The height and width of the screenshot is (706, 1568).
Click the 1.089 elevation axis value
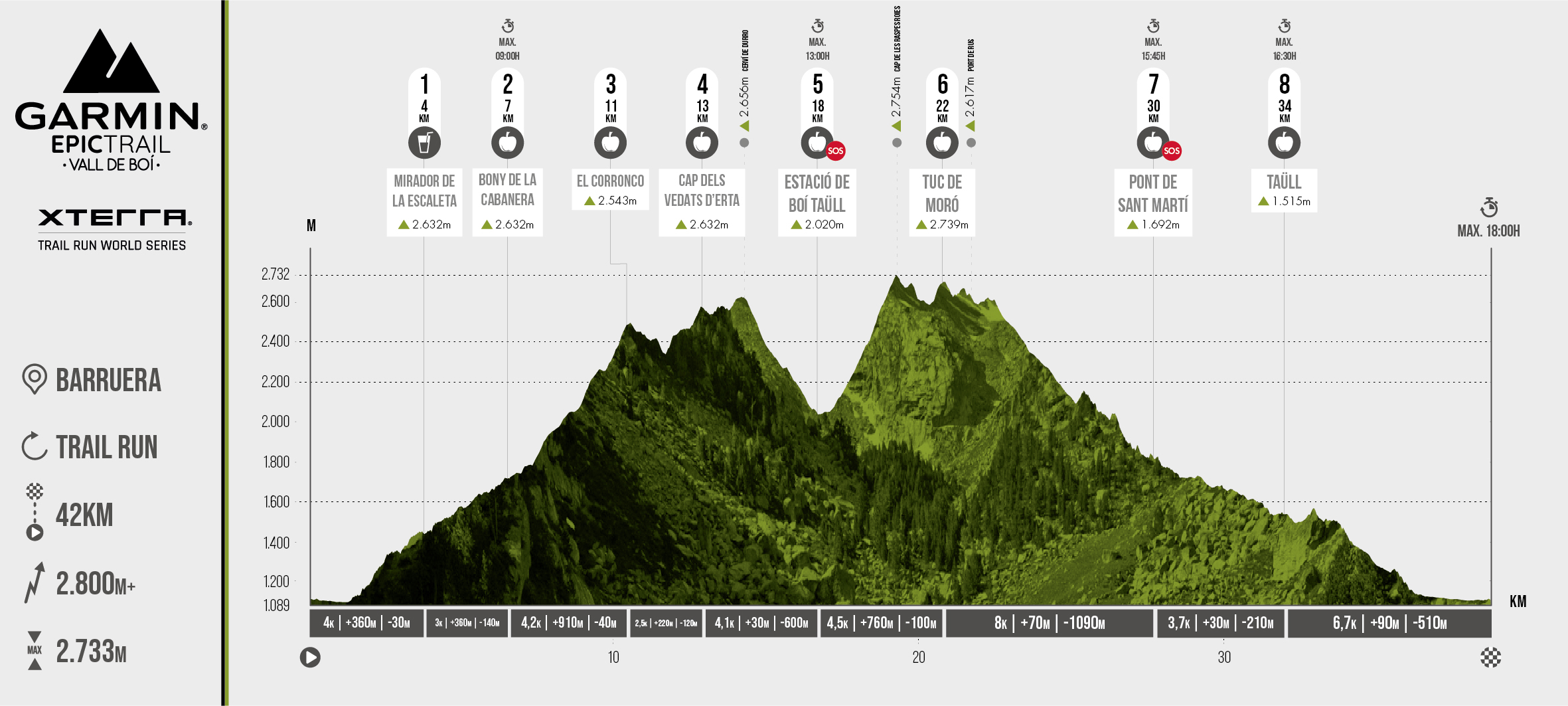(x=276, y=605)
